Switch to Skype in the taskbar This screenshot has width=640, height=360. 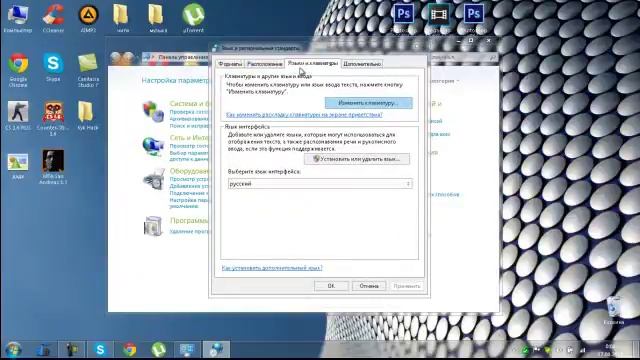(x=100, y=349)
